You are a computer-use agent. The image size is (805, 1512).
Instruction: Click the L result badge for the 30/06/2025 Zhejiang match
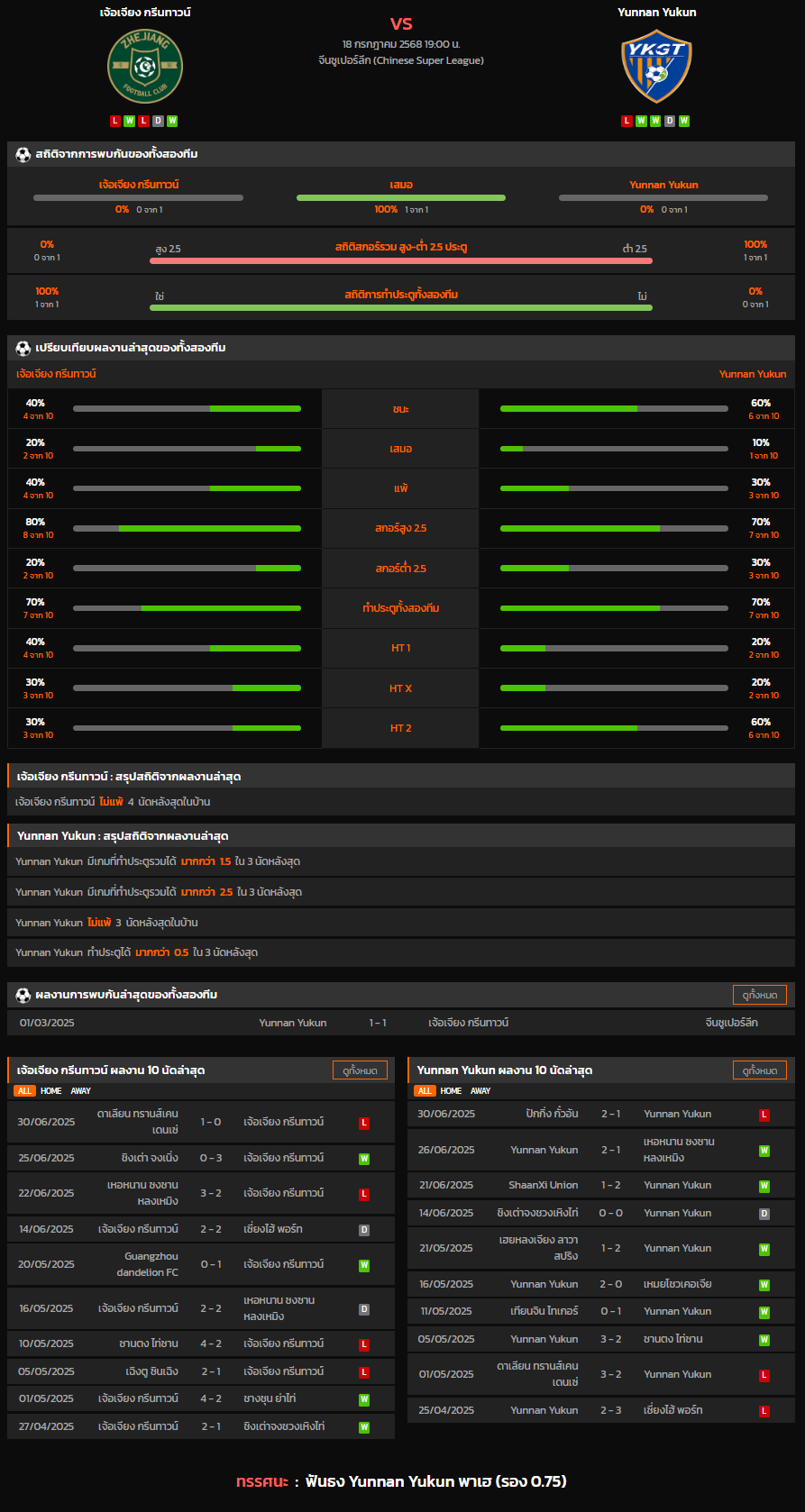pos(364,1123)
